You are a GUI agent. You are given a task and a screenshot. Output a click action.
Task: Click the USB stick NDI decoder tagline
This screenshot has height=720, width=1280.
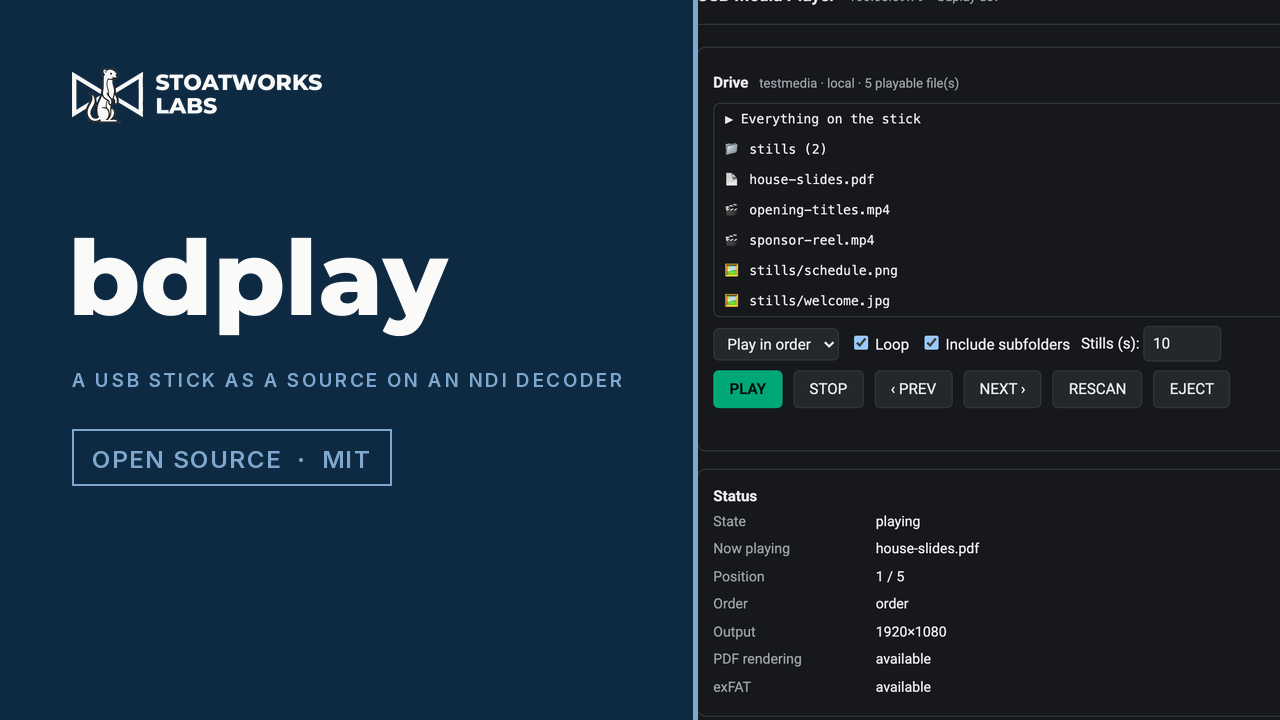[348, 380]
